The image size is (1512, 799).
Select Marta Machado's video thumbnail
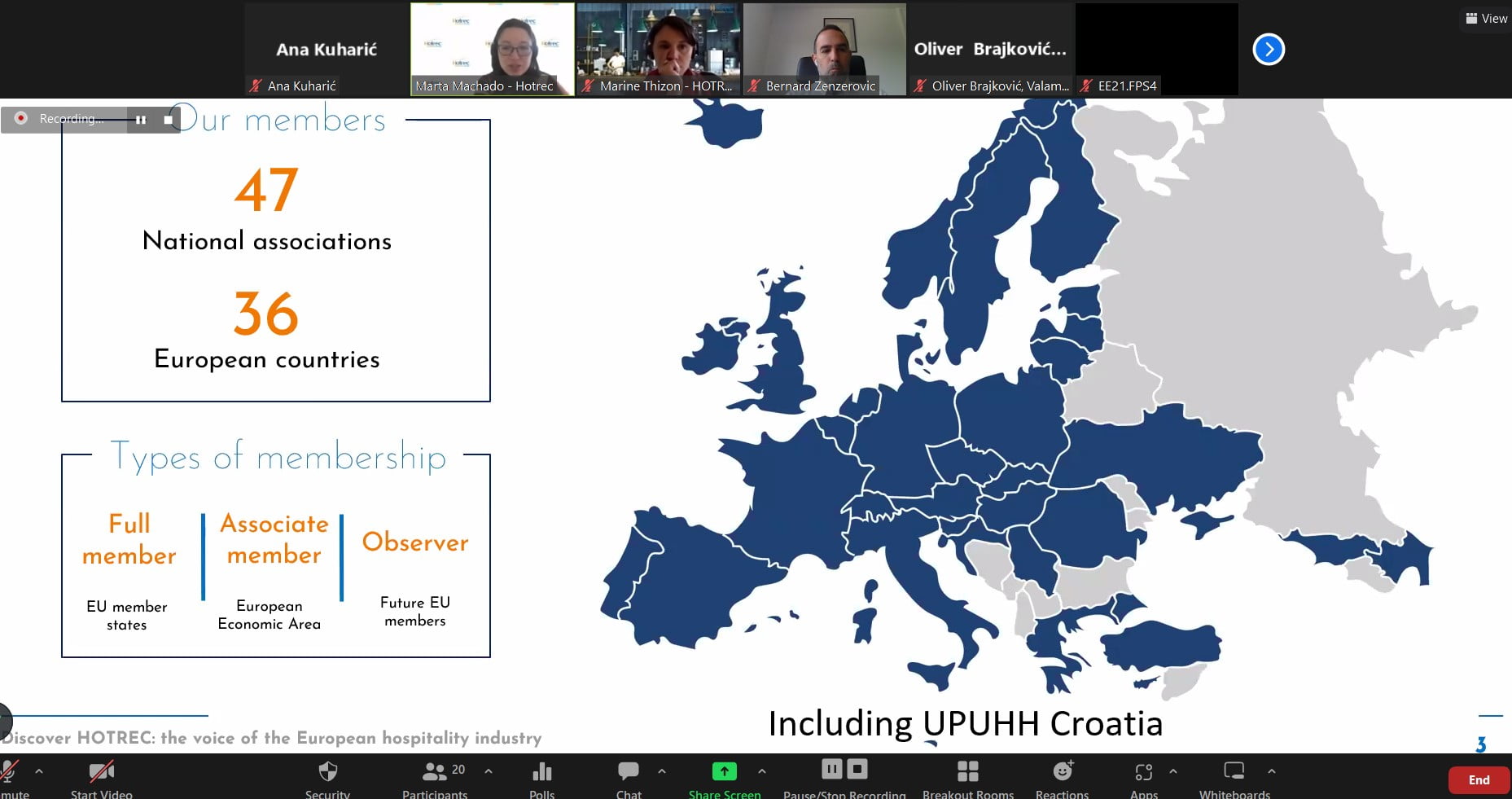pyautogui.click(x=492, y=49)
